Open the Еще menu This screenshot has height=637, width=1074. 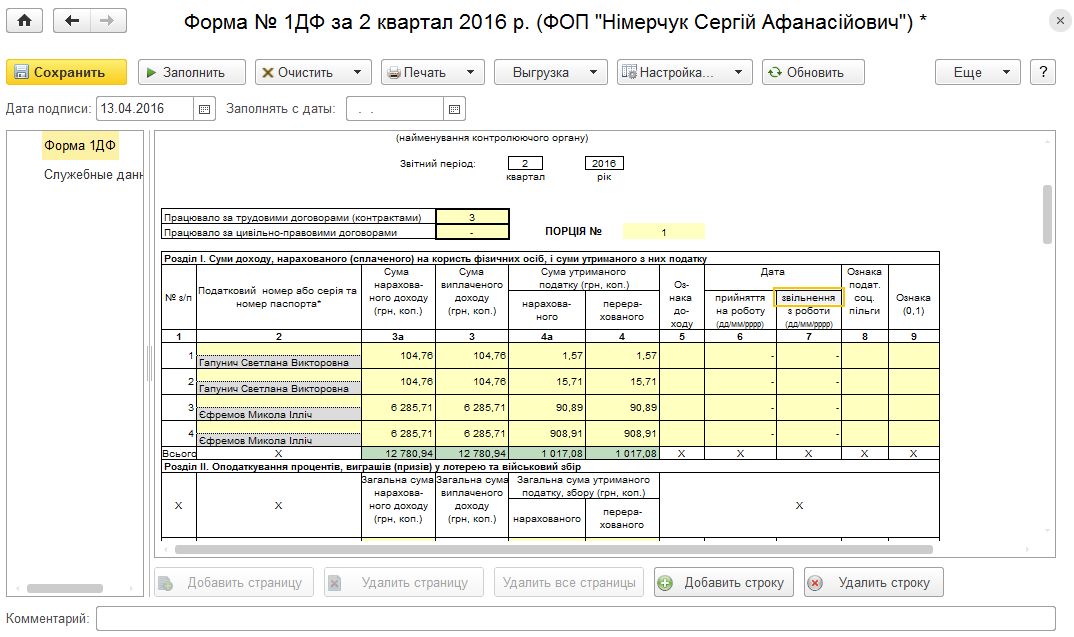click(x=977, y=72)
